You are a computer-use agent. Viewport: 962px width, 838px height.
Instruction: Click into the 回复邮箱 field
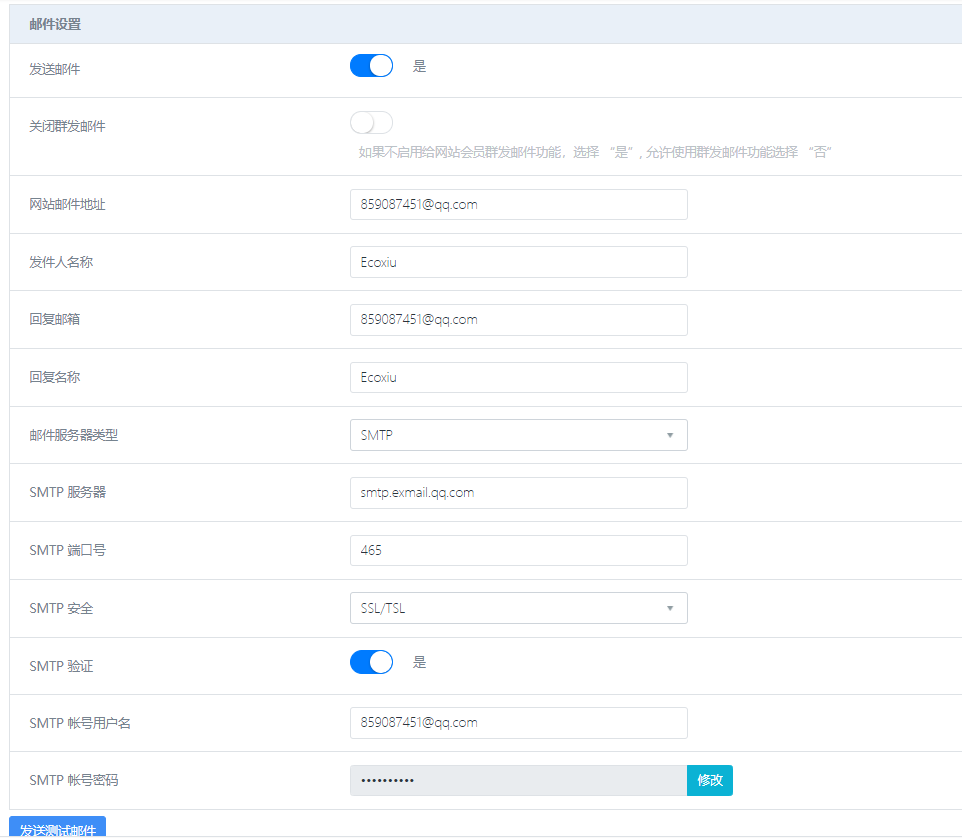[x=518, y=320]
